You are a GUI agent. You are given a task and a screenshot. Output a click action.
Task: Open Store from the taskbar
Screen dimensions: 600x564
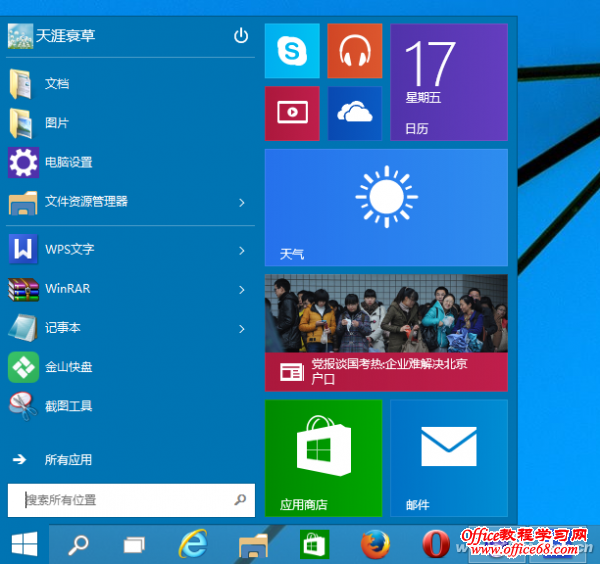point(314,544)
